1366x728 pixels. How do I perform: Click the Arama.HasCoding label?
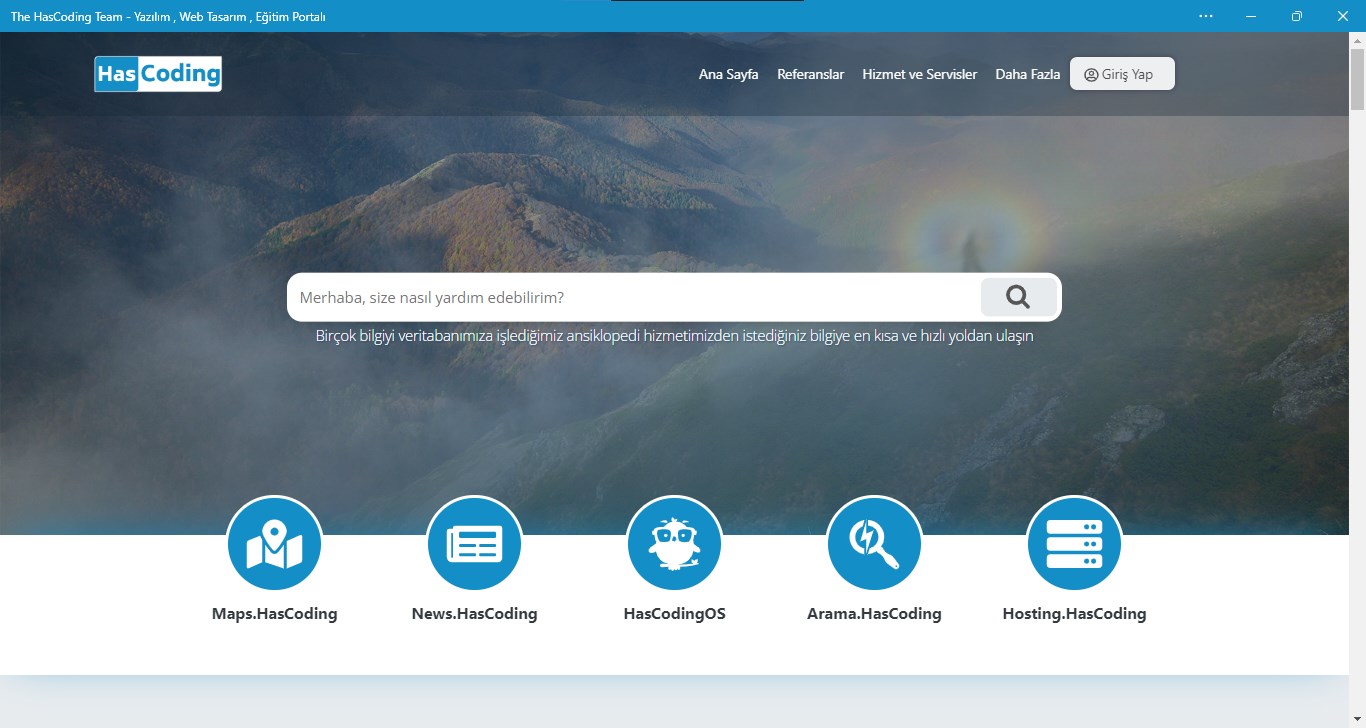click(x=874, y=614)
